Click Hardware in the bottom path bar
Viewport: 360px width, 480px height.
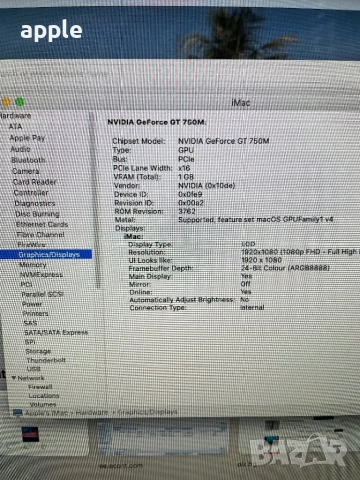coord(92,412)
